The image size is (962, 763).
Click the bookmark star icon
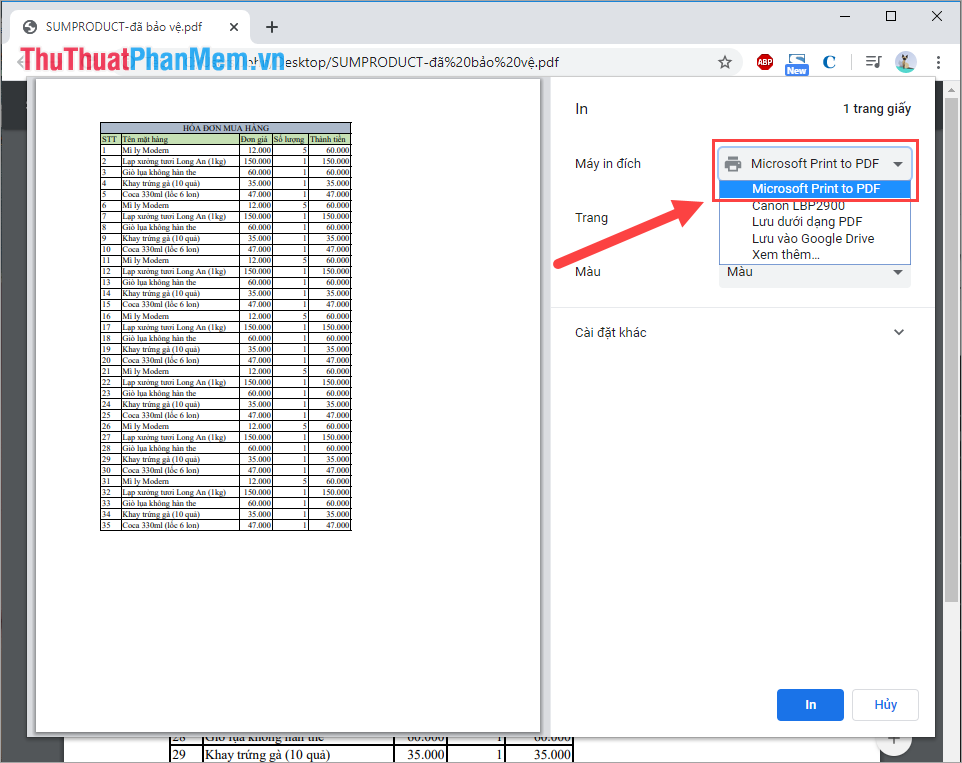[725, 62]
